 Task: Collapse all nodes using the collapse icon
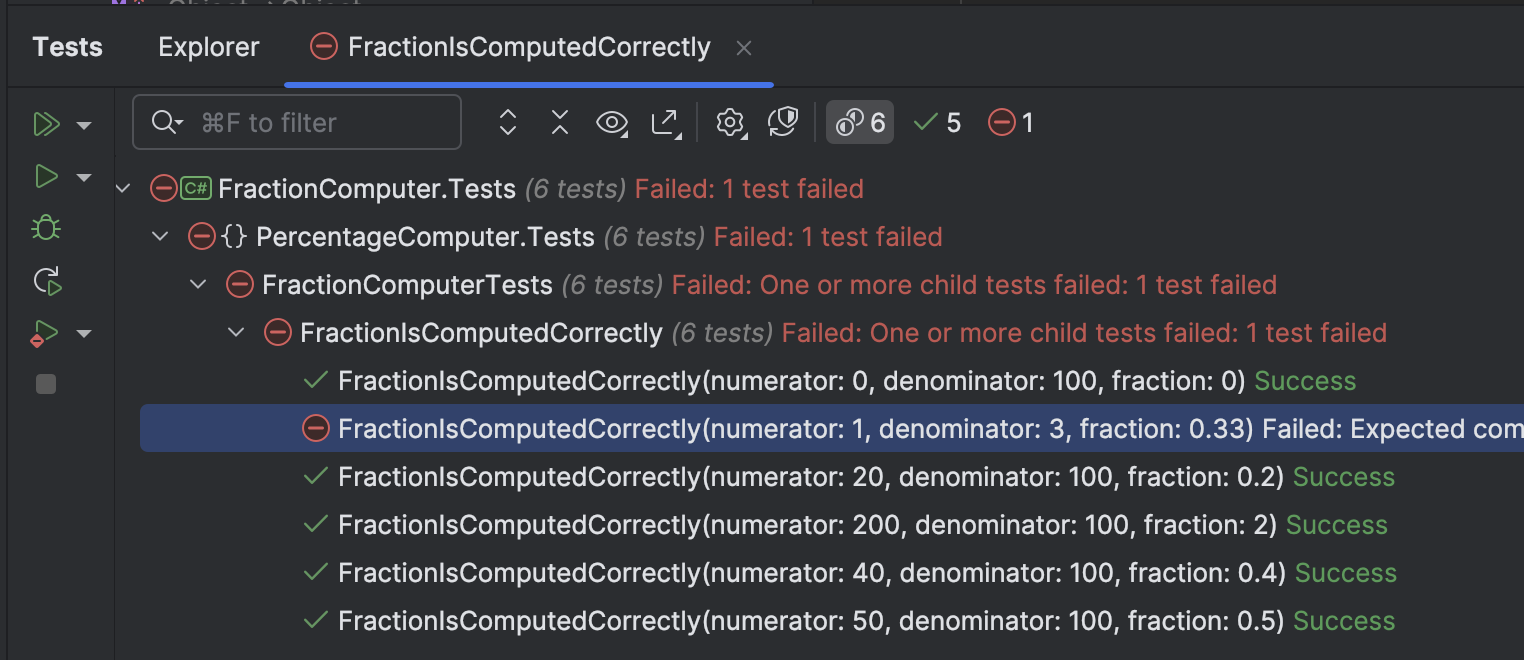[559, 122]
